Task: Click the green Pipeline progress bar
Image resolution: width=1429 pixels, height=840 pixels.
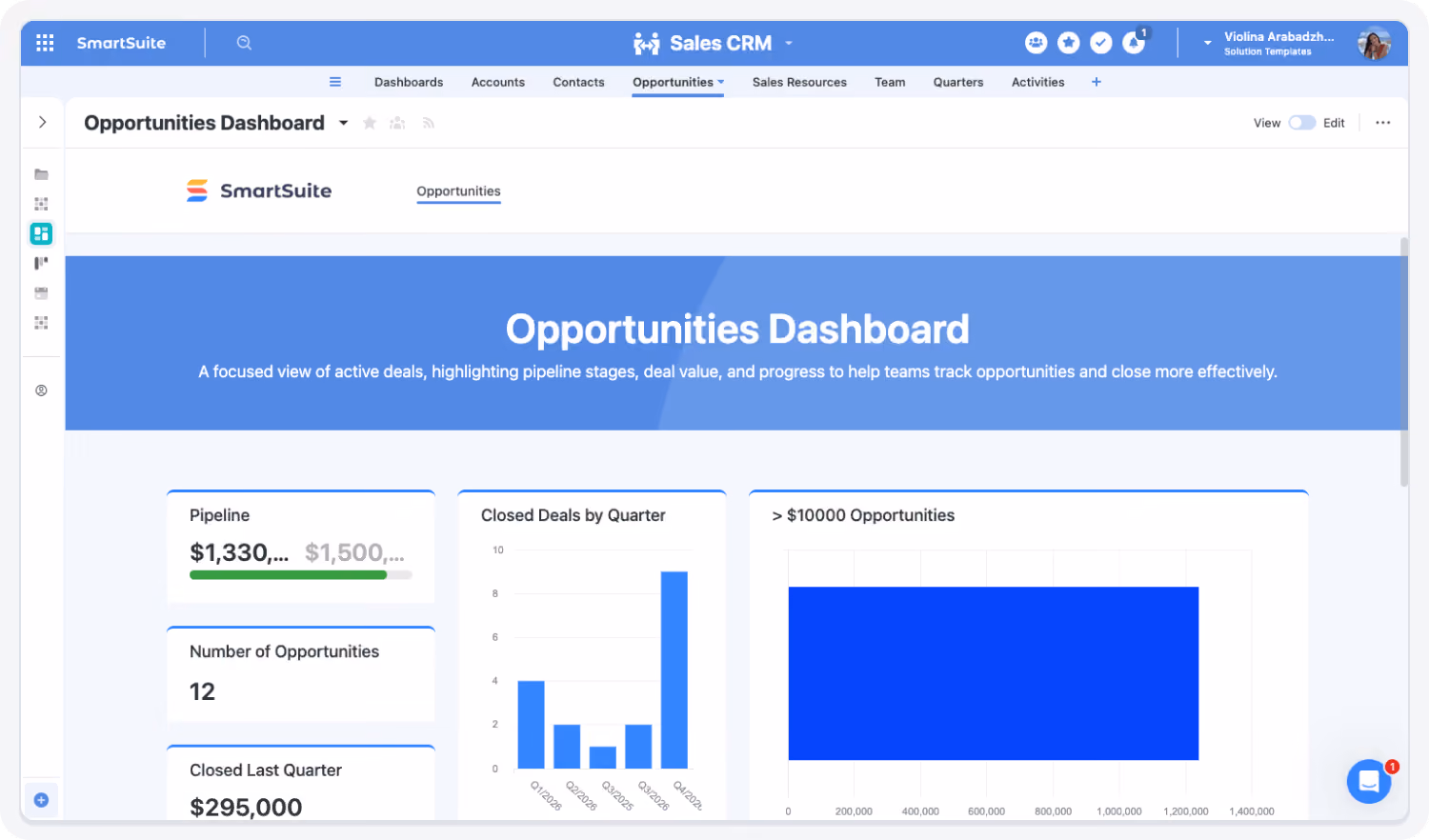Action: click(x=289, y=574)
